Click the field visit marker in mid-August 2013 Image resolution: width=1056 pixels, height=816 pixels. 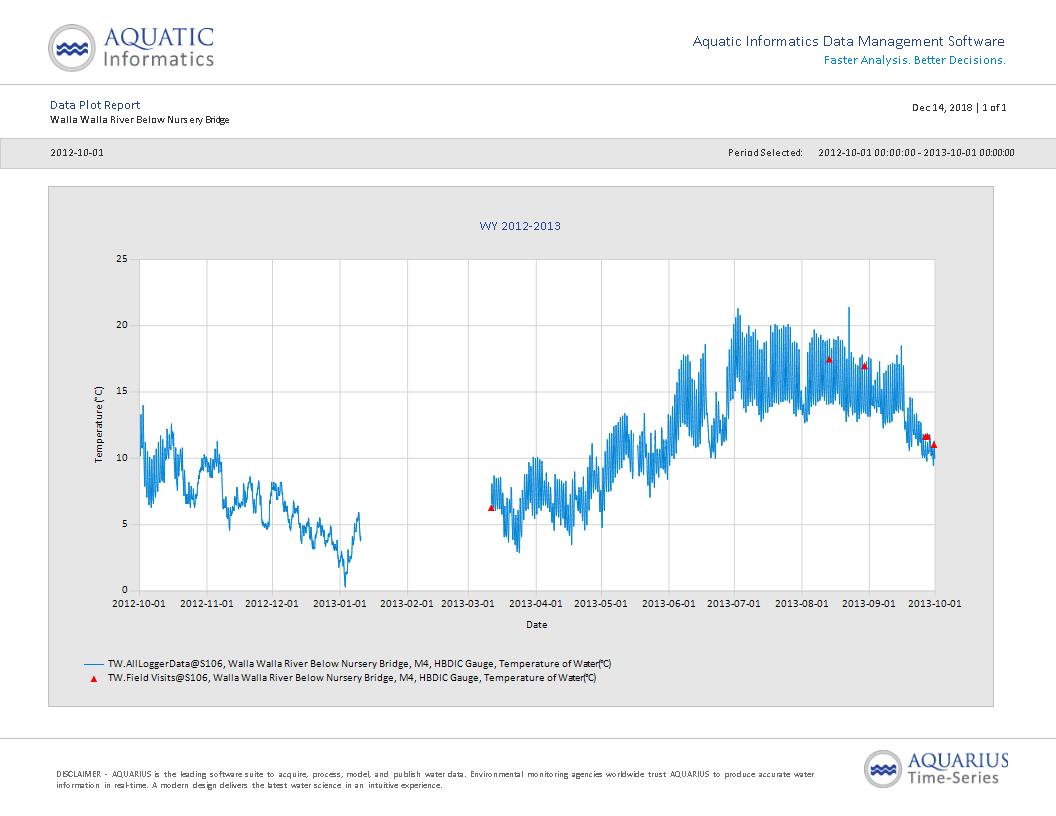[x=829, y=360]
